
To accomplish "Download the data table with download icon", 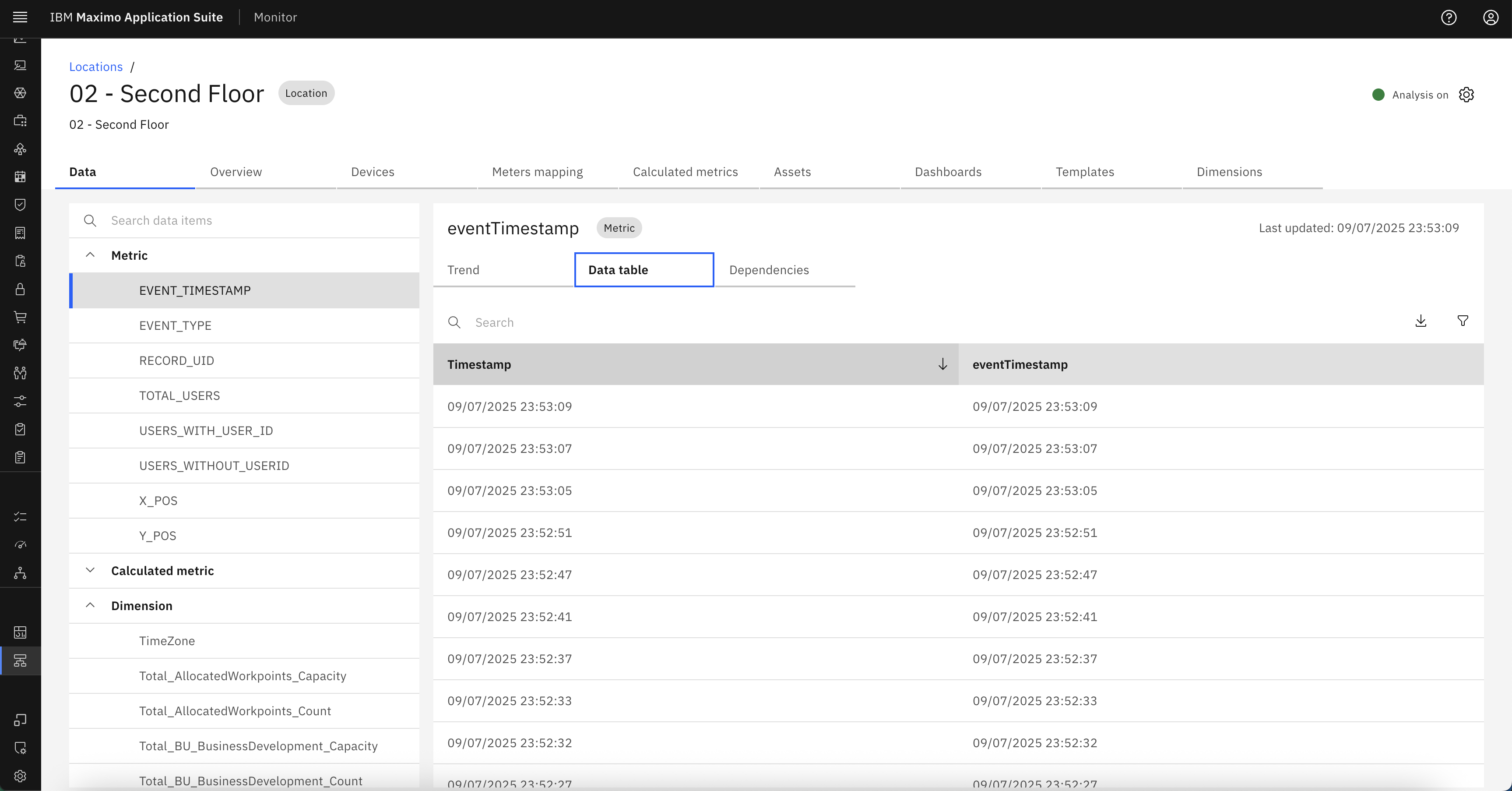I will [1421, 321].
